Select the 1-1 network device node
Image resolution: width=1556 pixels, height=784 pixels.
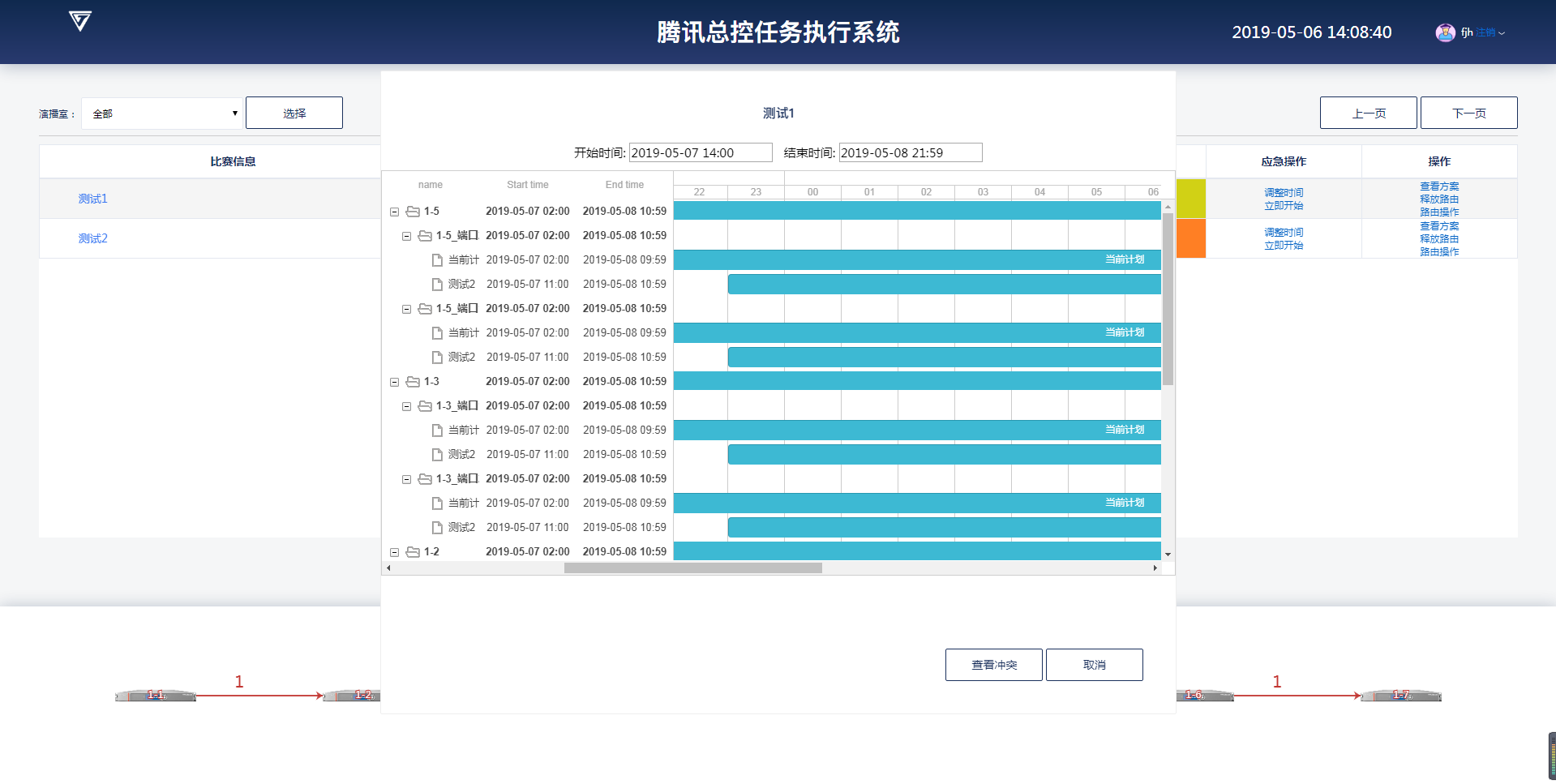coord(156,696)
